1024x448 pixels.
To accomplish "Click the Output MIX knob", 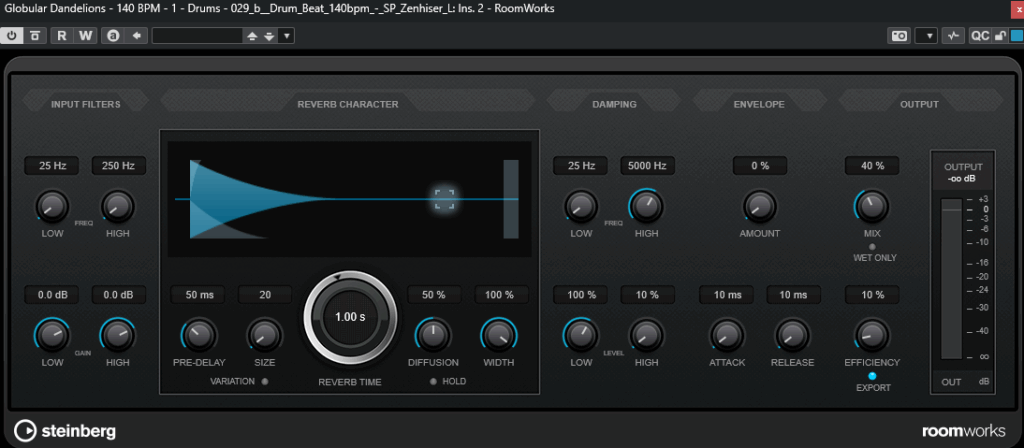I will [872, 207].
